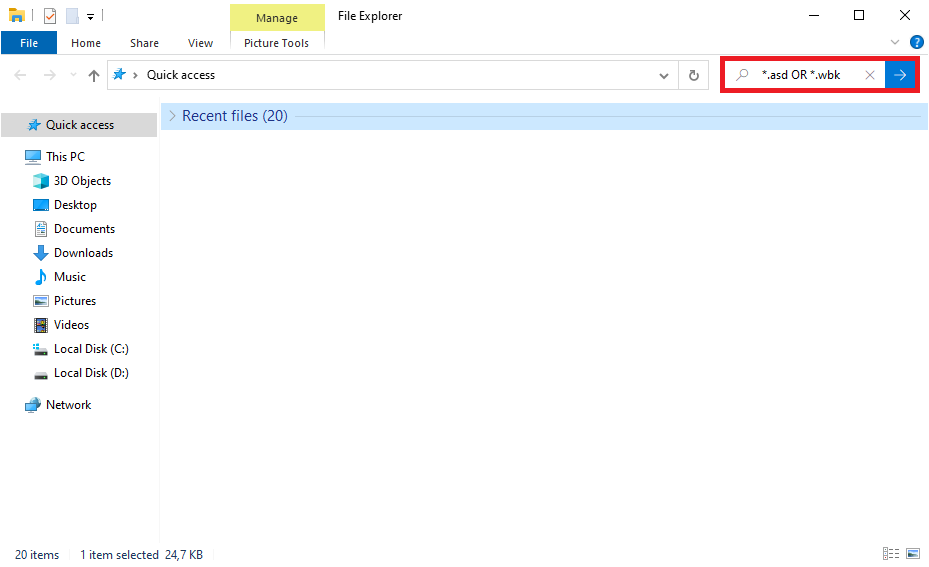Click the Documents page icon

pyautogui.click(x=41, y=229)
